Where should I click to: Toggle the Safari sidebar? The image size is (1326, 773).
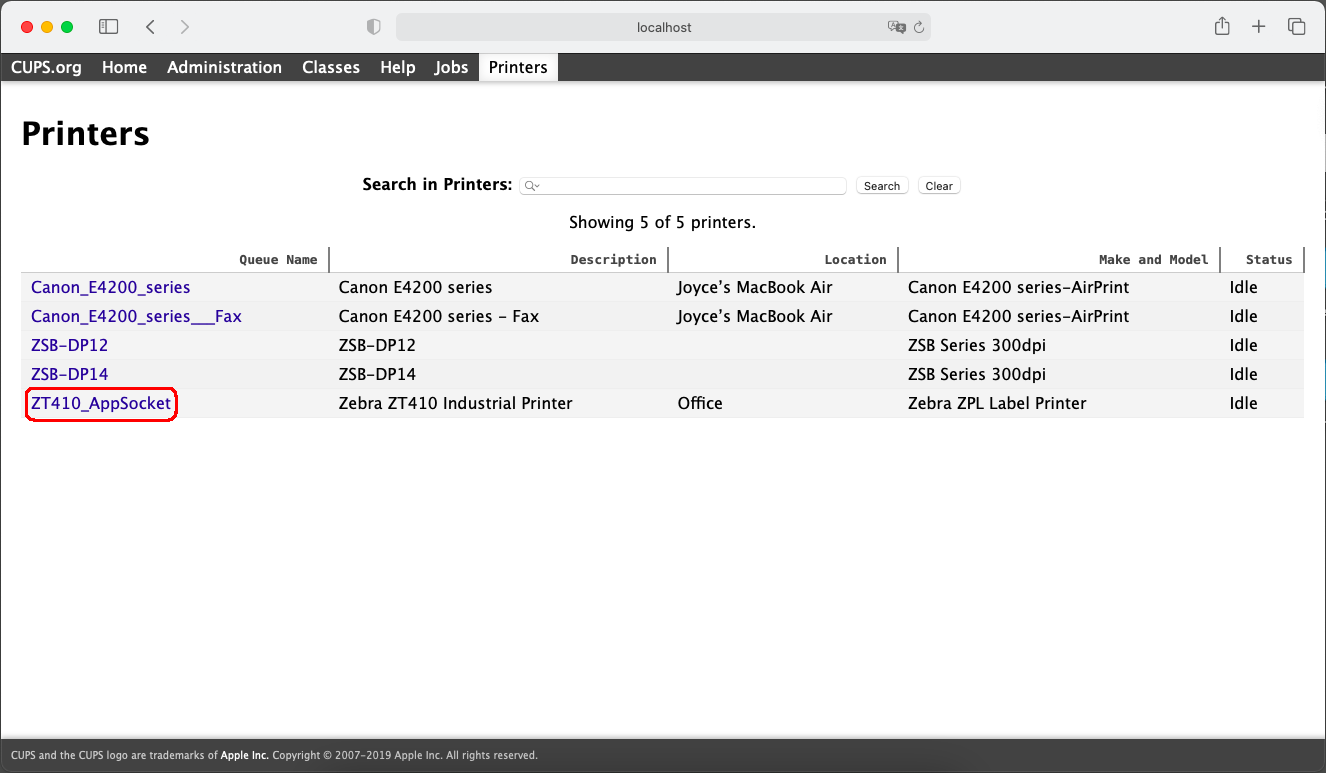(108, 27)
